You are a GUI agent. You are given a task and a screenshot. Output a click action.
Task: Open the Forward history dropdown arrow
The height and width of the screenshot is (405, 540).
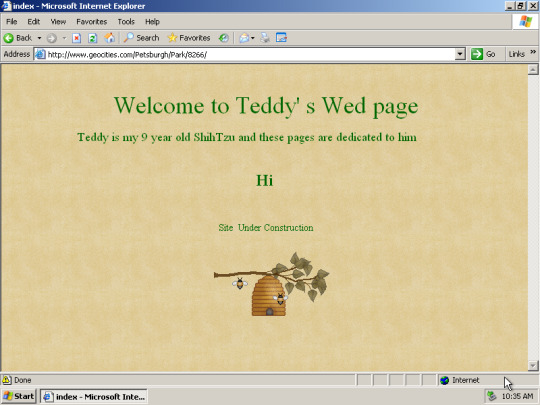64,38
